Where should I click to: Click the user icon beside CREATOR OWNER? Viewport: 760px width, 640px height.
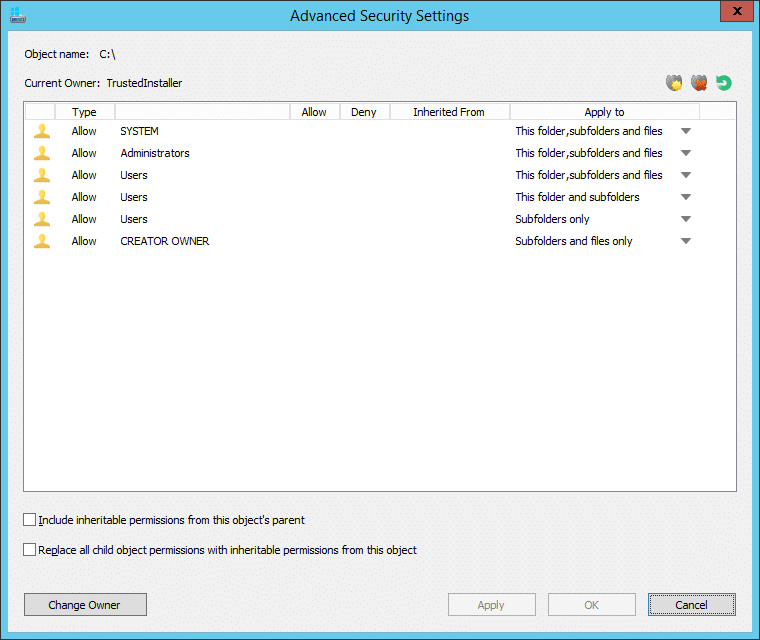42,241
